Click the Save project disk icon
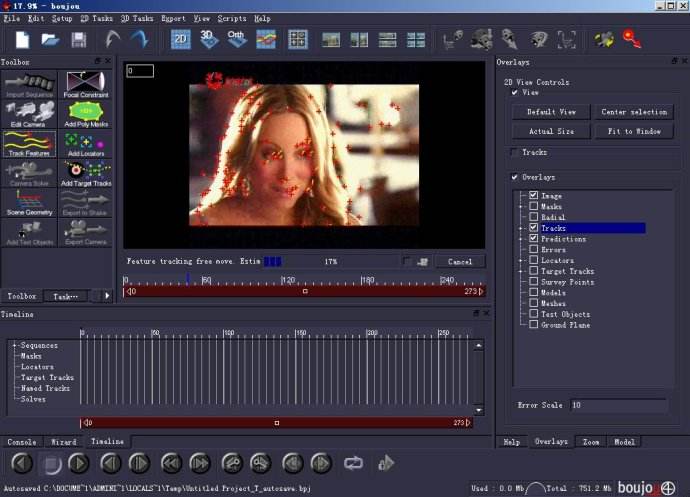Screen dimensions: 690x497 (79, 40)
